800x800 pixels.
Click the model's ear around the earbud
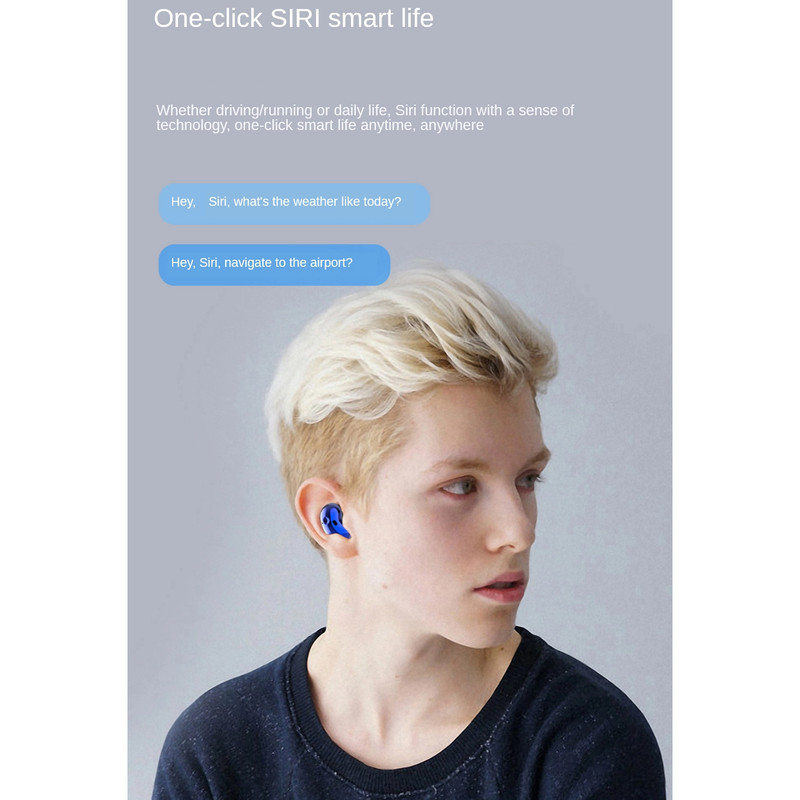click(324, 515)
